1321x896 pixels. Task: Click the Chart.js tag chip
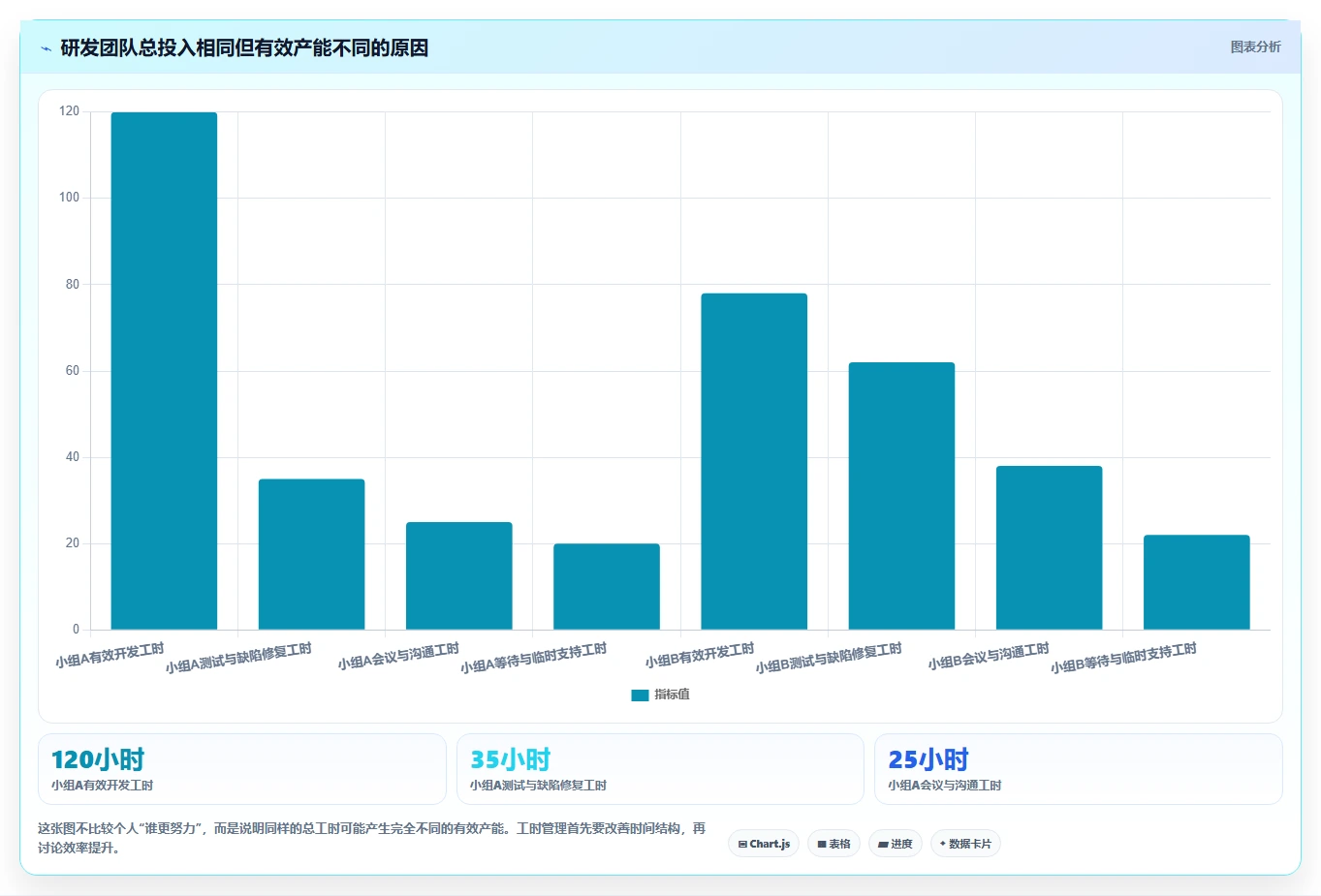pyautogui.click(x=764, y=844)
